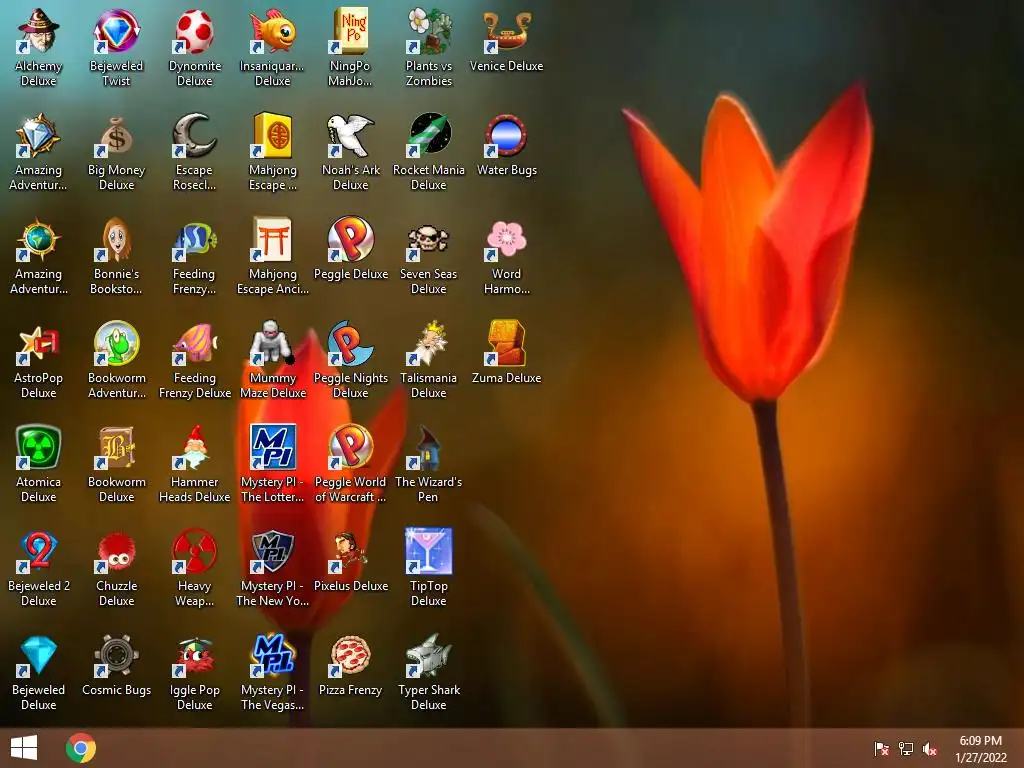1024x768 pixels.
Task: Open the Alchemy Deluxe desktop shortcut
Action: (39, 31)
